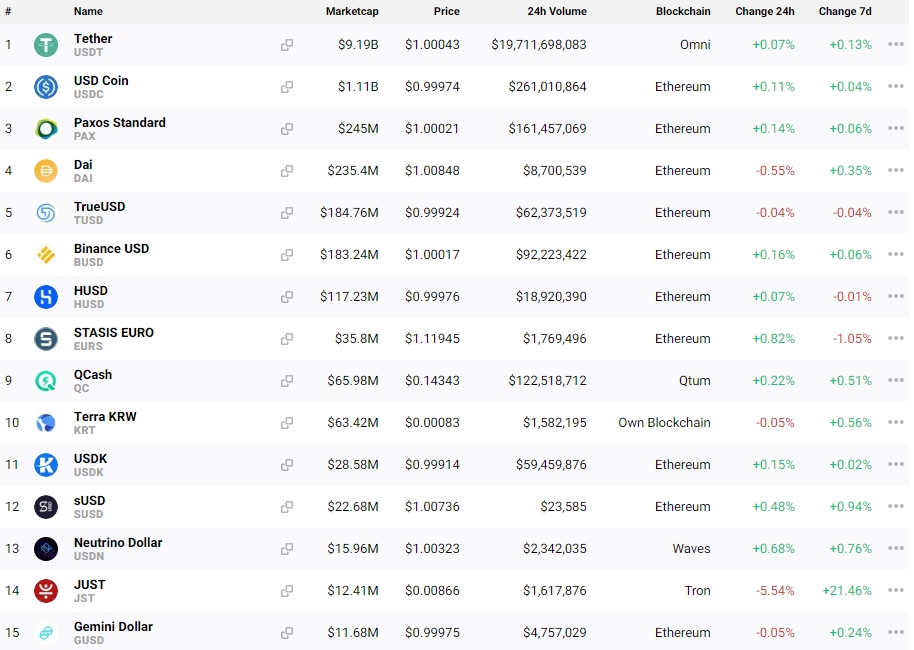Screen dimensions: 914x650
Task: Click the TrueUSD logo
Action: click(46, 213)
